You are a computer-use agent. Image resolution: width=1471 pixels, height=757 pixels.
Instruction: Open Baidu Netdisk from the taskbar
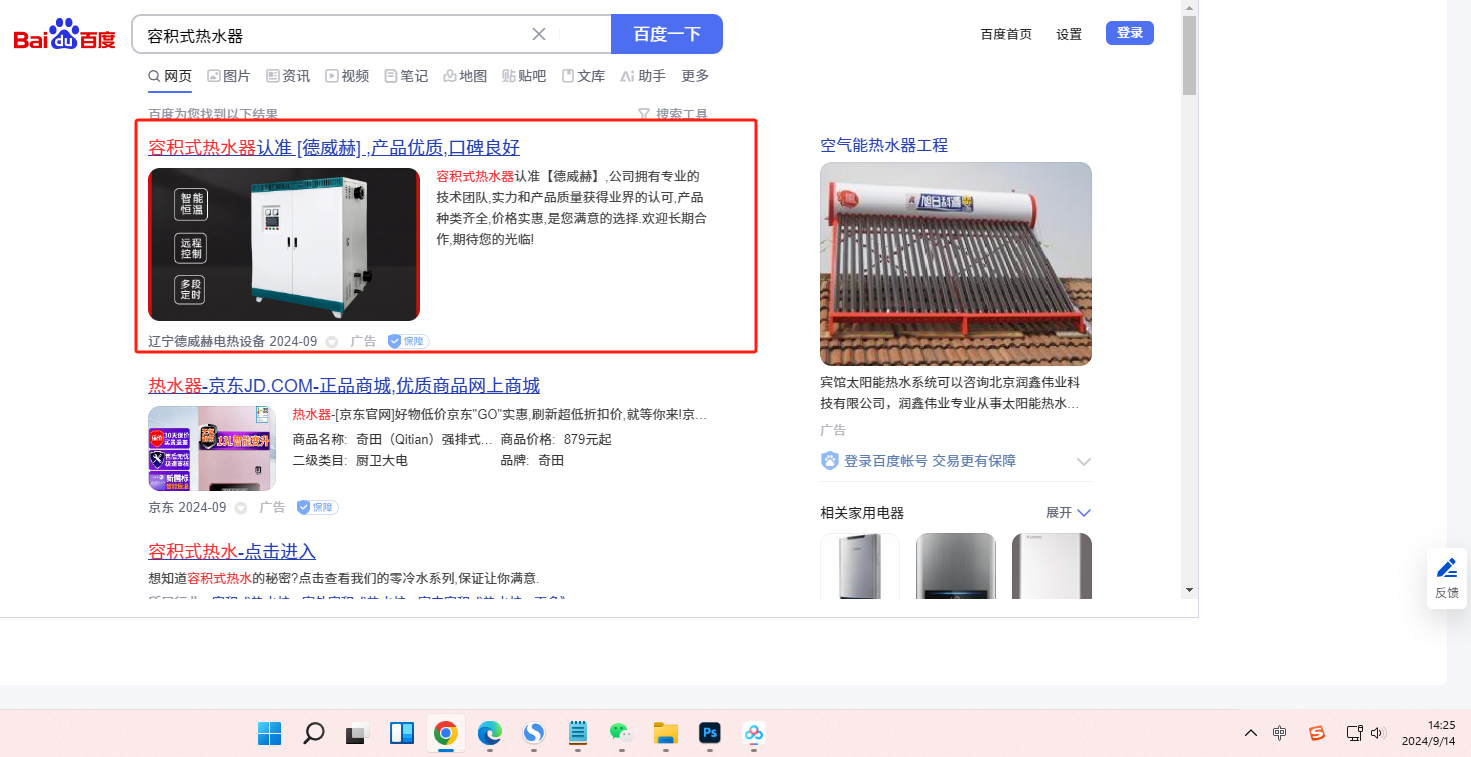[754, 733]
